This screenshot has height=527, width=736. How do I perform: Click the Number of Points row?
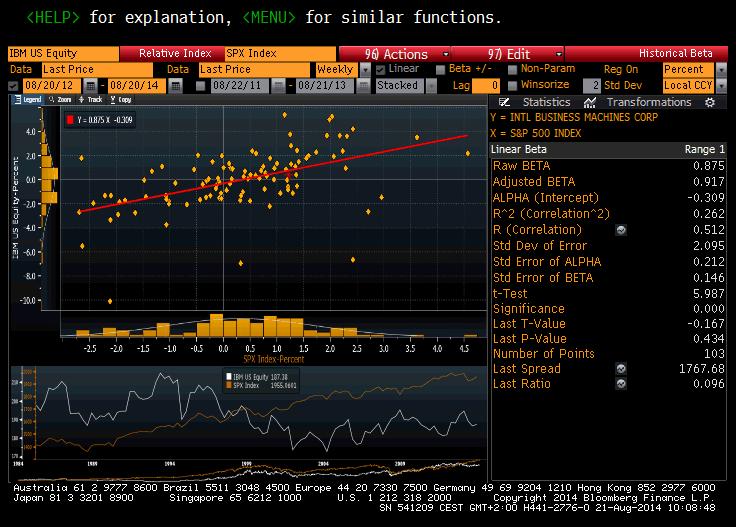pos(608,354)
